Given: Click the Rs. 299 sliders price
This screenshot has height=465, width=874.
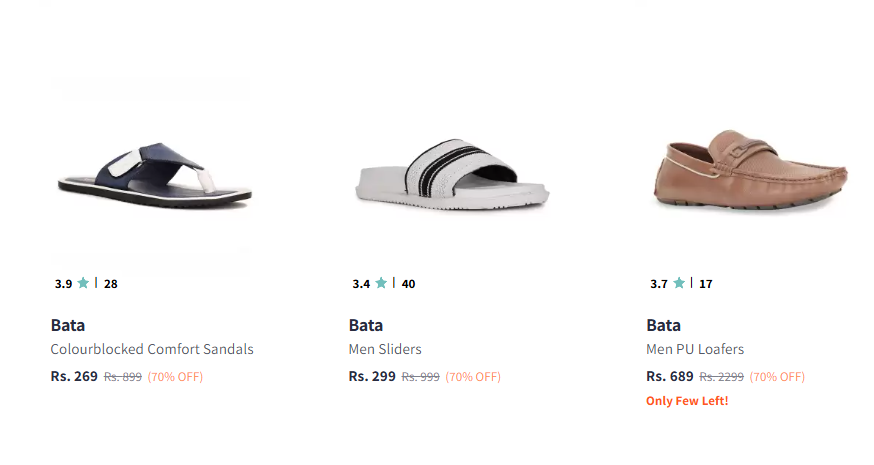Looking at the screenshot, I should click(372, 377).
